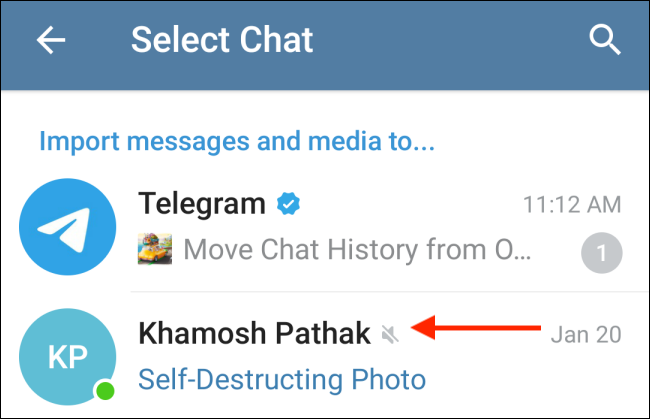650x419 pixels.
Task: Click the green online status dot
Action: 104,390
